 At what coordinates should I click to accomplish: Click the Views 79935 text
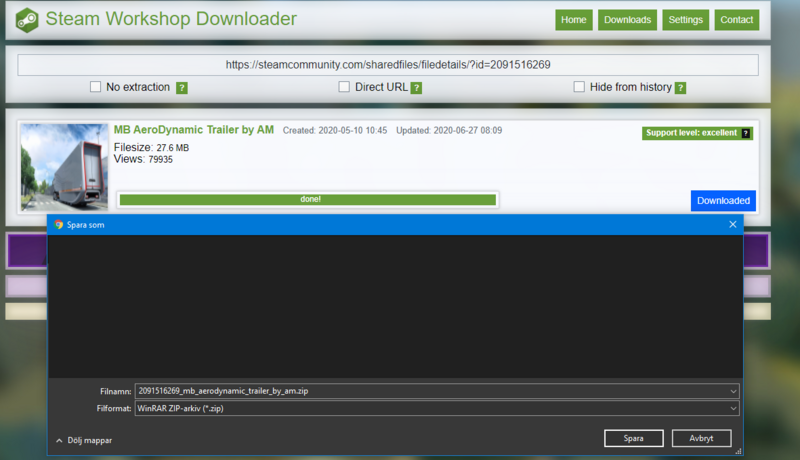(143, 159)
